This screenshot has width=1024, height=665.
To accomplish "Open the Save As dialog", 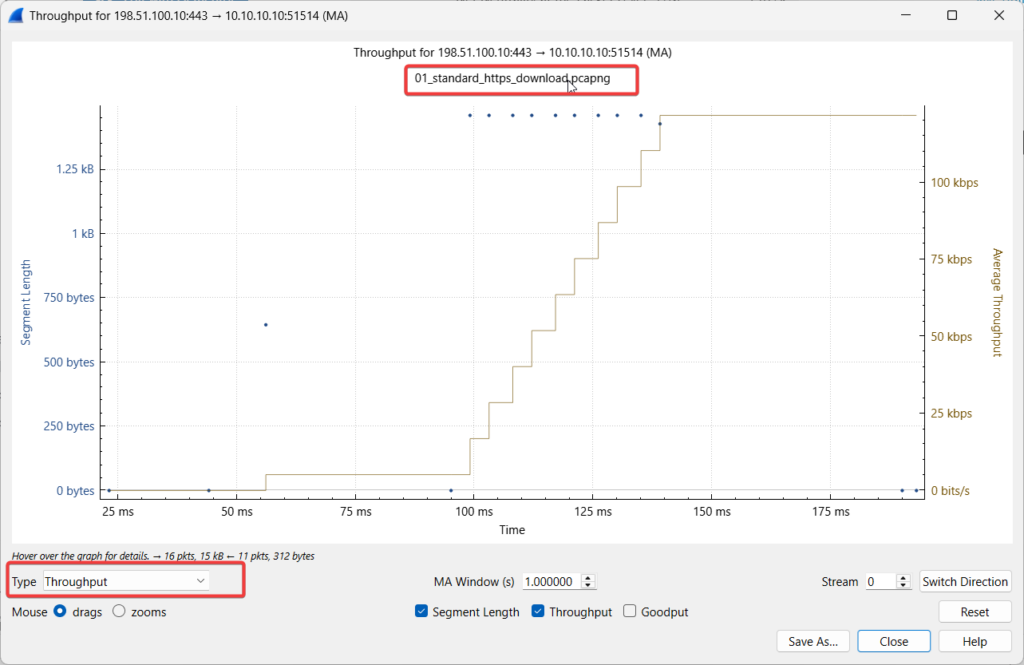I will click(x=813, y=642).
